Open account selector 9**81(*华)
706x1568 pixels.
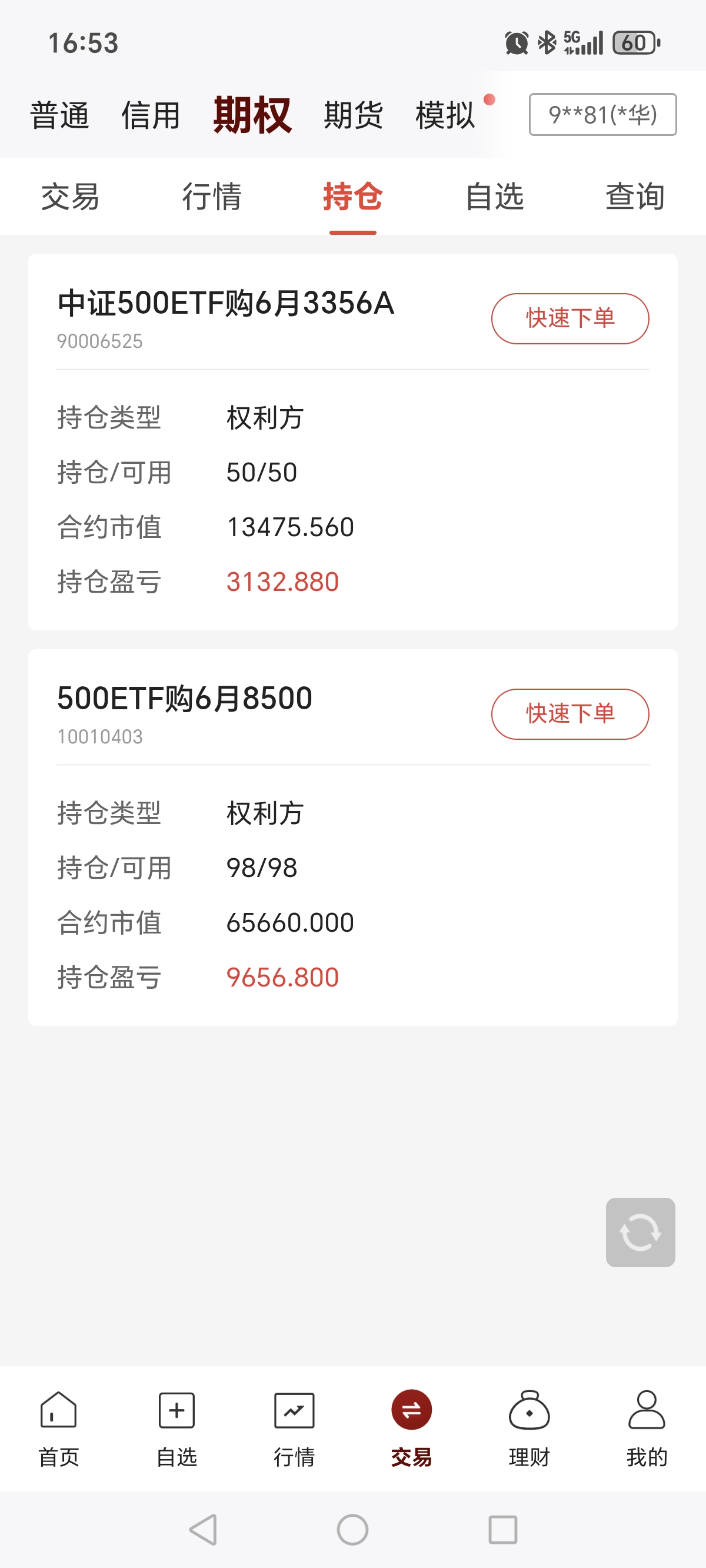[602, 114]
